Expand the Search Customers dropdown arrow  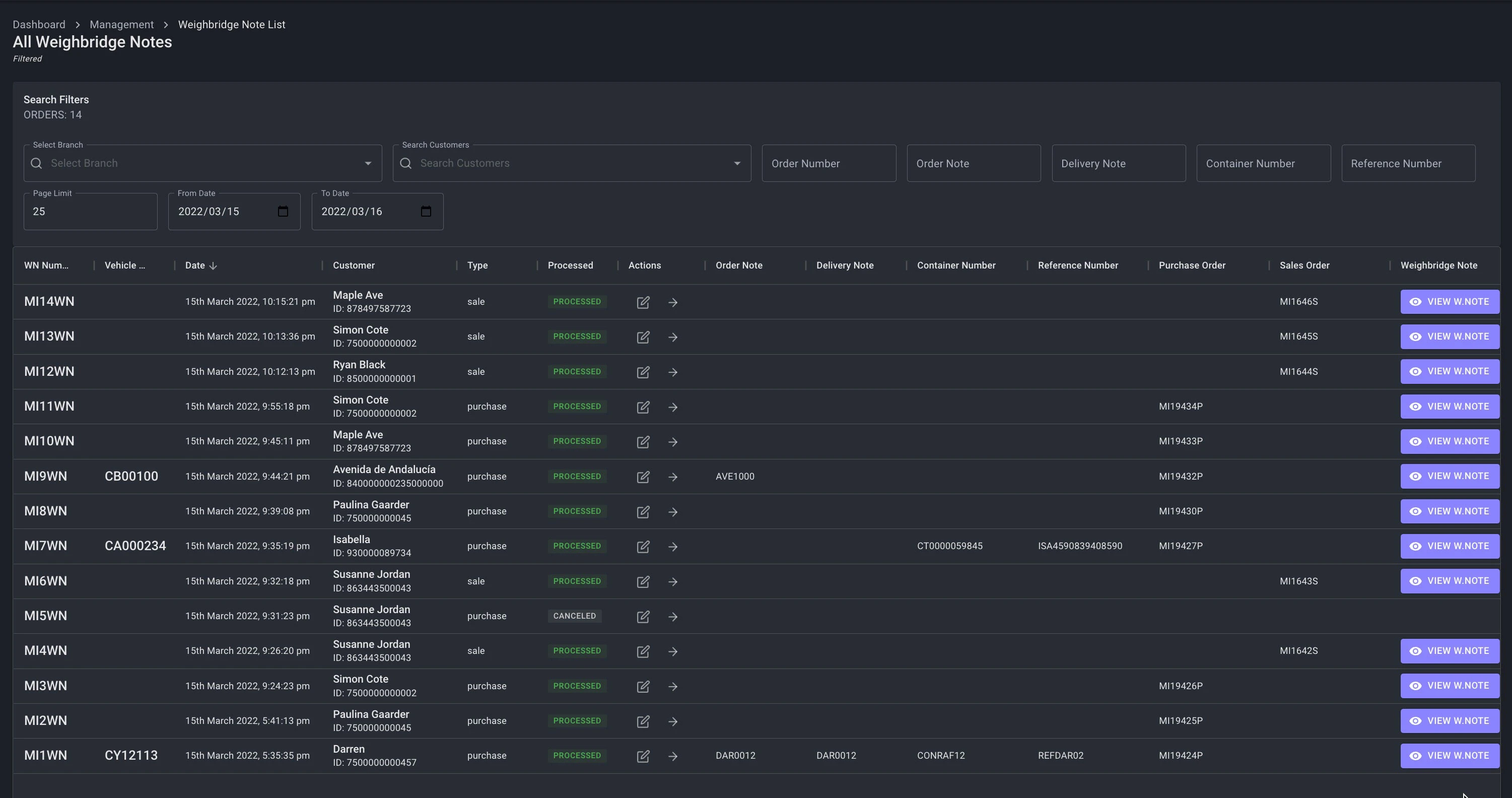[737, 163]
